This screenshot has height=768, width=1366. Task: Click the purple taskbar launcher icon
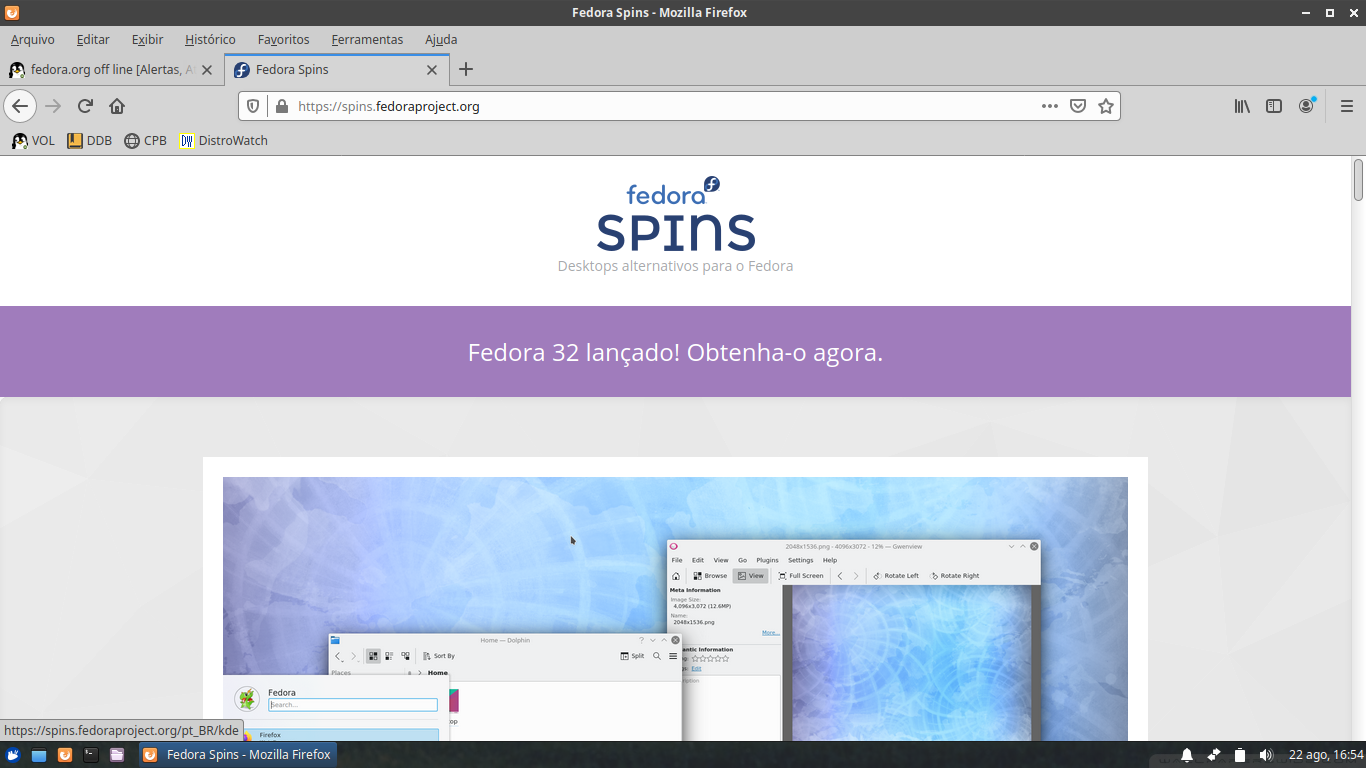117,755
